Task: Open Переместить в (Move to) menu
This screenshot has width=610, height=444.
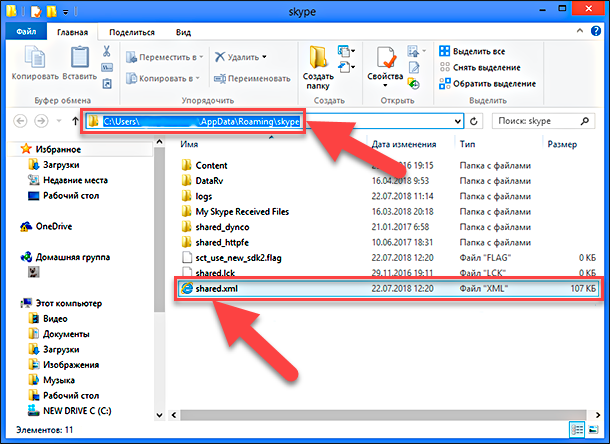Action: tap(165, 57)
